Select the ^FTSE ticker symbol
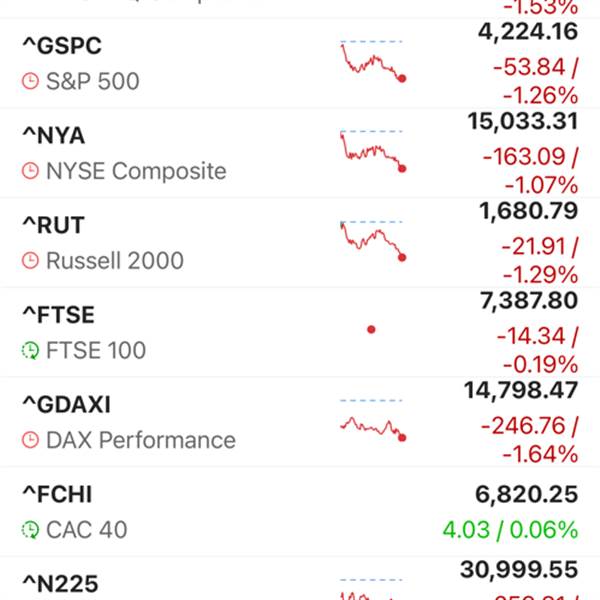This screenshot has height=600, width=600. tap(59, 315)
